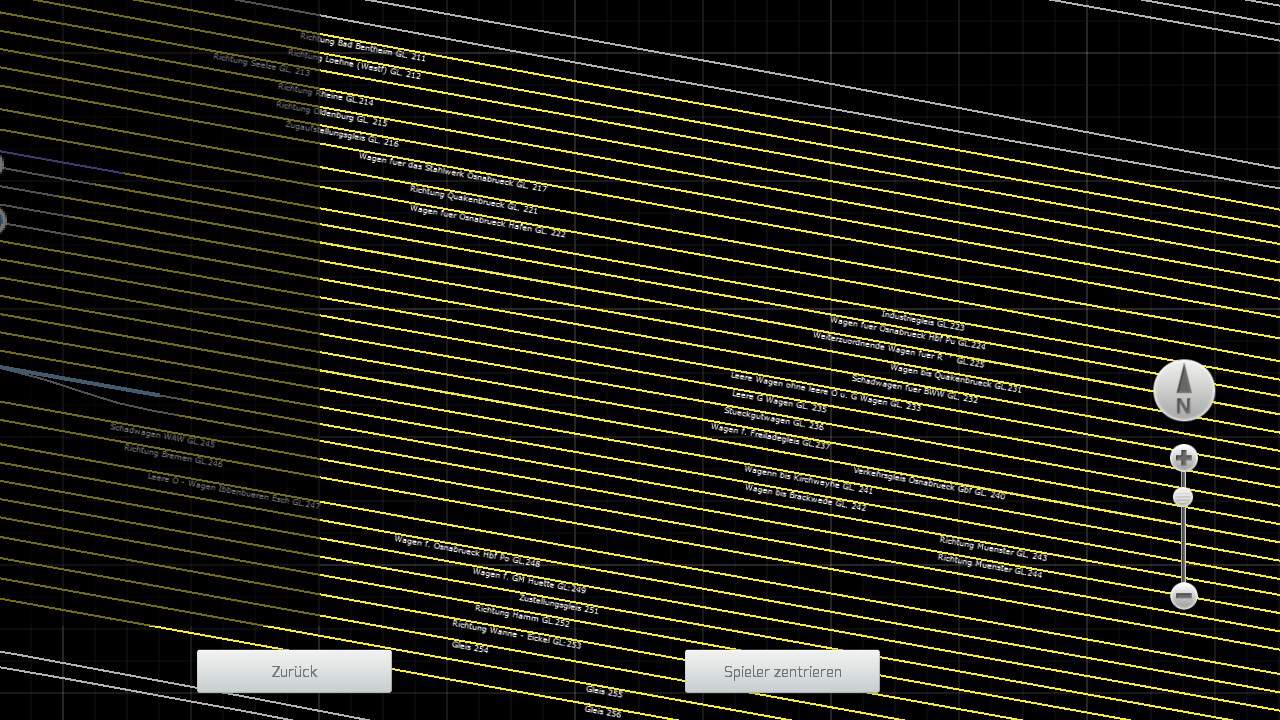Select 'Wagen fuer das Stahlwerk Osnabrueck GL. 217'
This screenshot has height=720, width=1280.
pos(453,172)
